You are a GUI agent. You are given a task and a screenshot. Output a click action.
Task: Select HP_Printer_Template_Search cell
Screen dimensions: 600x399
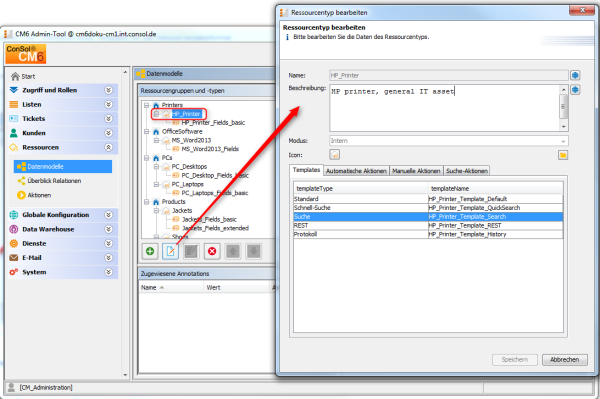496,217
